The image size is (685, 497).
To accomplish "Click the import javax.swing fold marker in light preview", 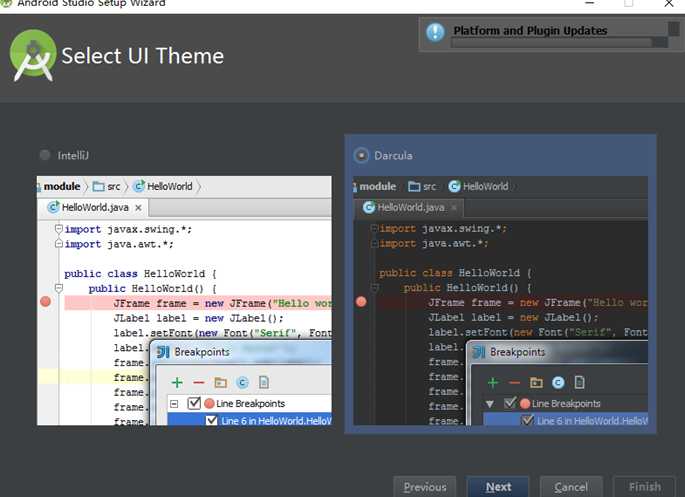I will pos(59,228).
